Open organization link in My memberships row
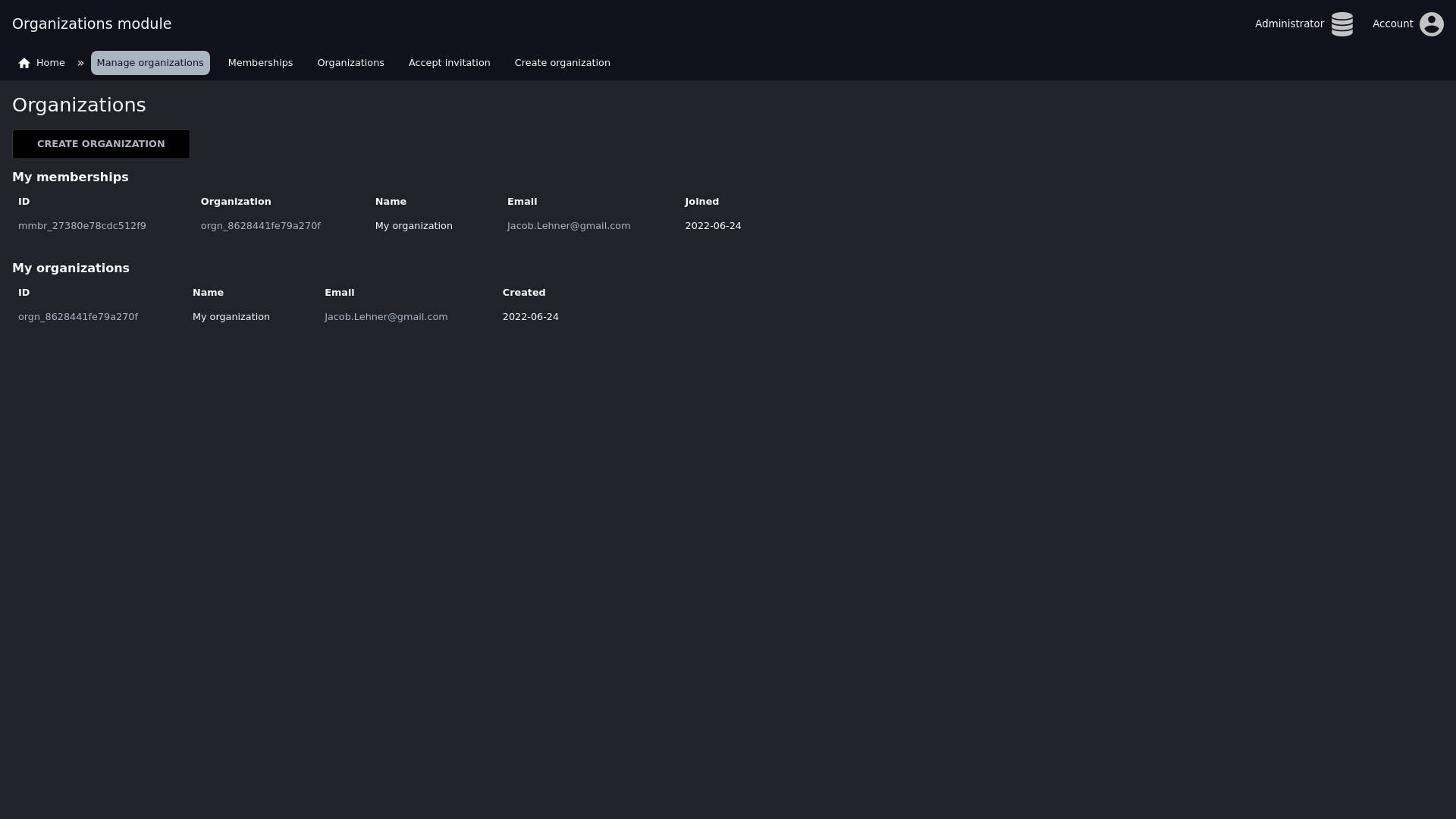Image resolution: width=1456 pixels, height=819 pixels. [260, 226]
